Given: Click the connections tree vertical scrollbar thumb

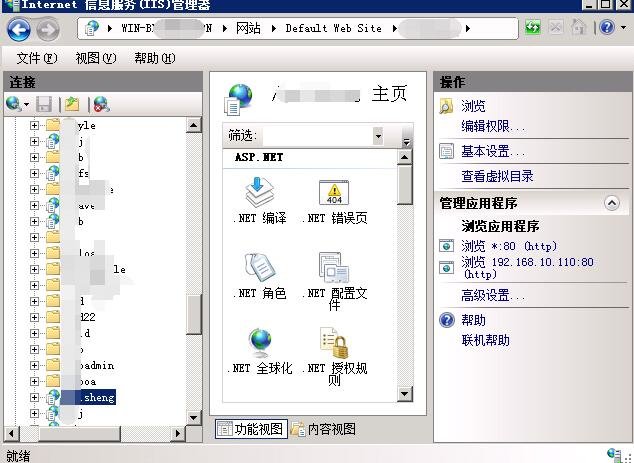Looking at the screenshot, I should click(194, 314).
